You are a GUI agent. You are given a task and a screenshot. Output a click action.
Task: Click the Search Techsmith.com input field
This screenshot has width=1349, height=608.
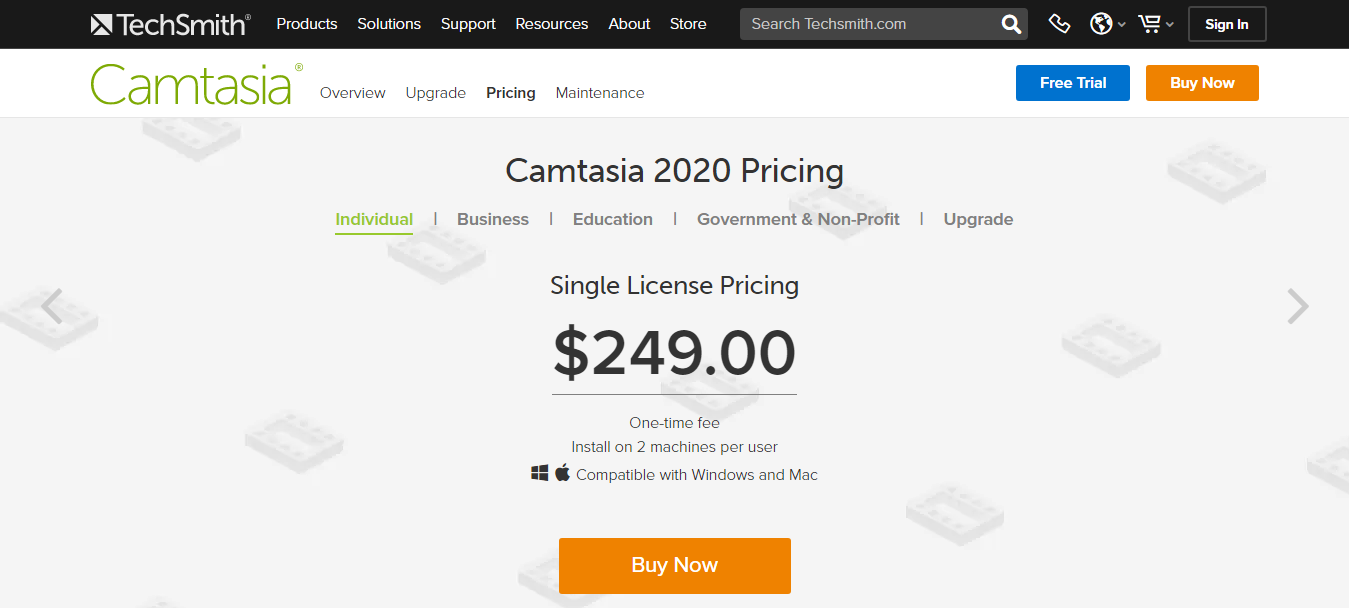(870, 23)
